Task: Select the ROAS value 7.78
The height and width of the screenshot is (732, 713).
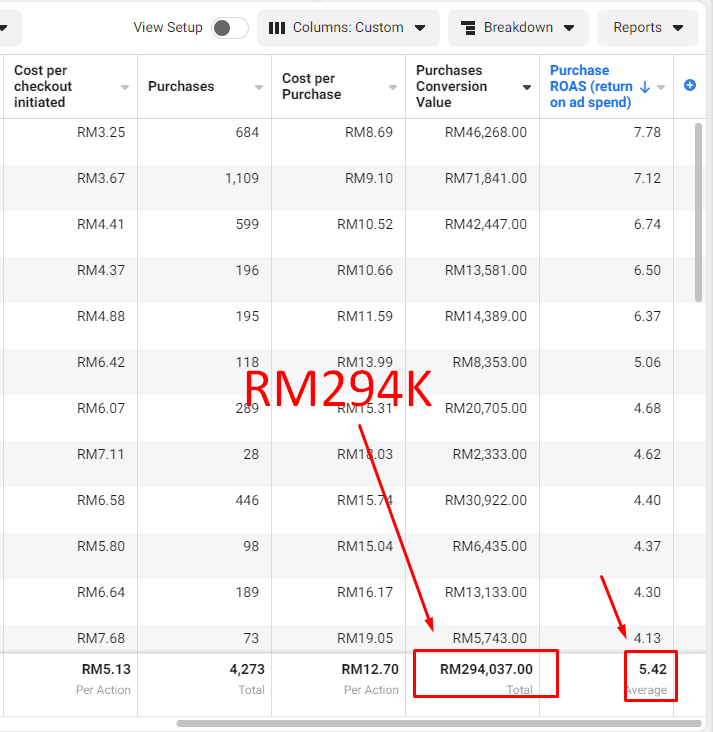Action: [x=647, y=133]
